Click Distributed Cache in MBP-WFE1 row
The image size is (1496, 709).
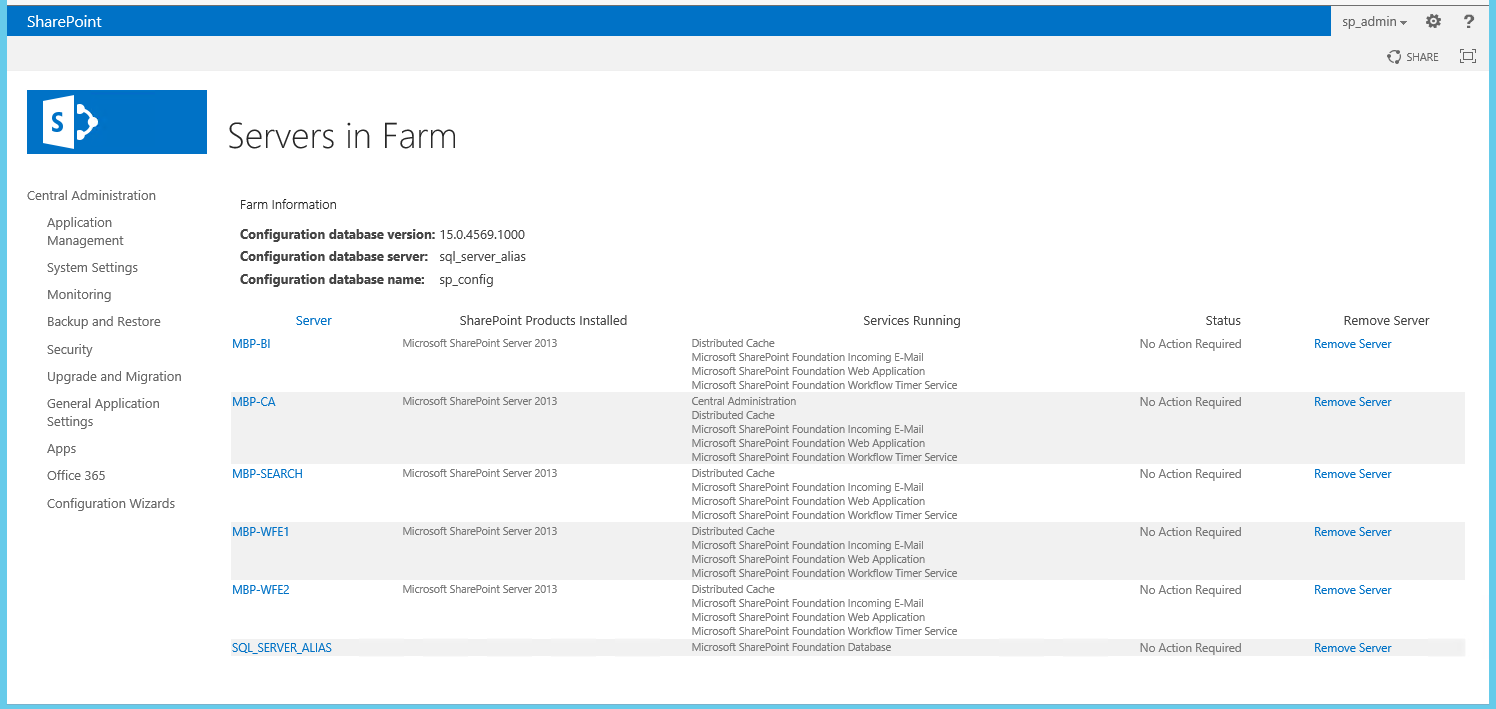(733, 531)
